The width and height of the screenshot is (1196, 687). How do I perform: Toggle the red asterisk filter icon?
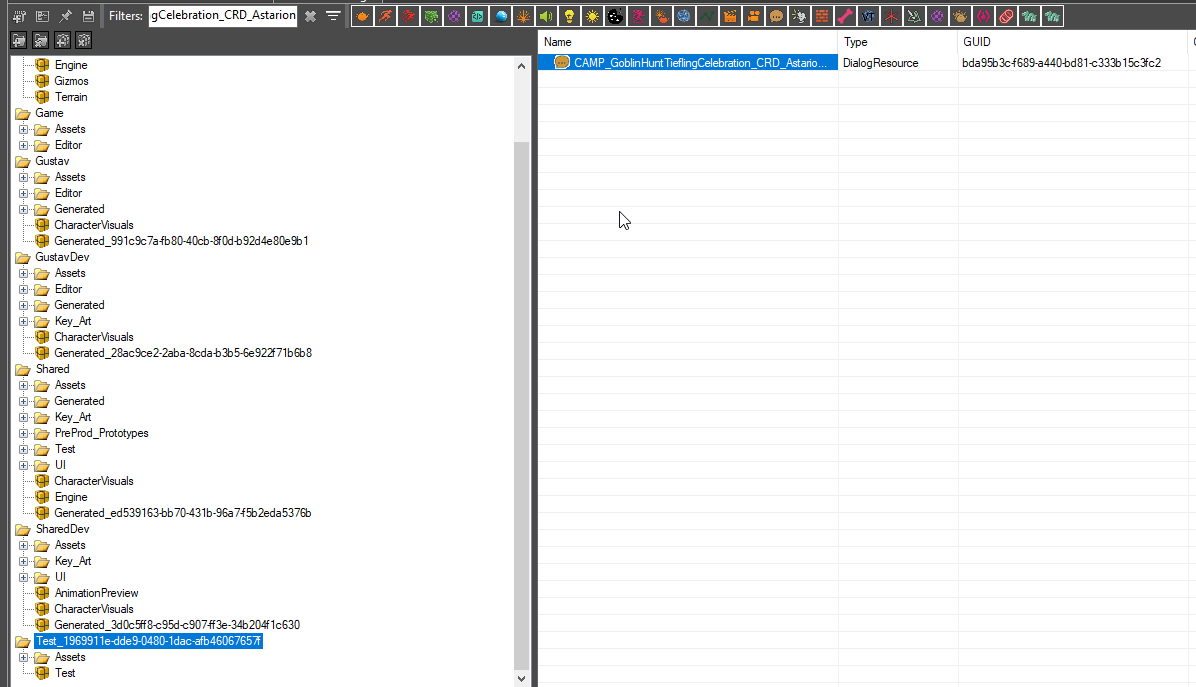point(891,16)
